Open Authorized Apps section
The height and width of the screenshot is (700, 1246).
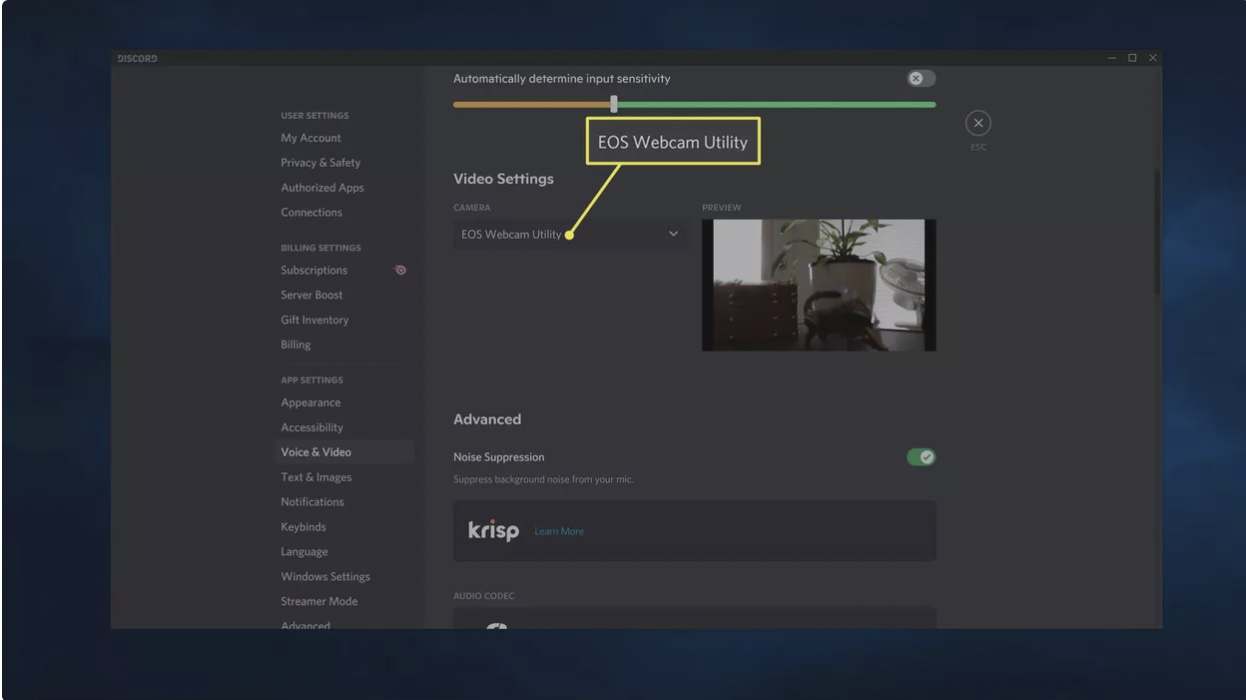[x=322, y=188]
